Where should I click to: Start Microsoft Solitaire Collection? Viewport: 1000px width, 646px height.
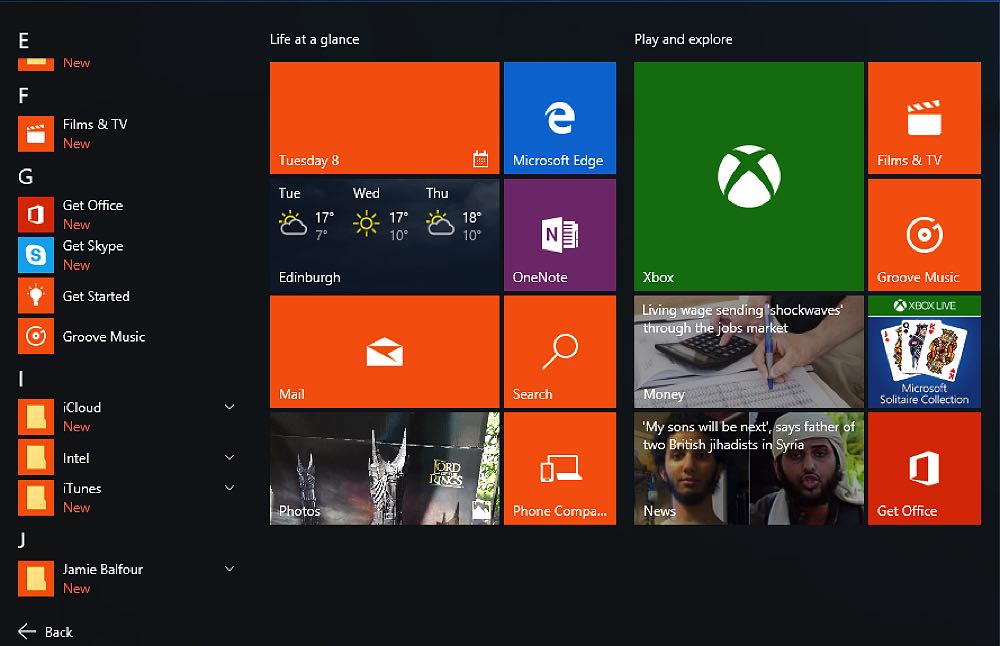tap(924, 352)
